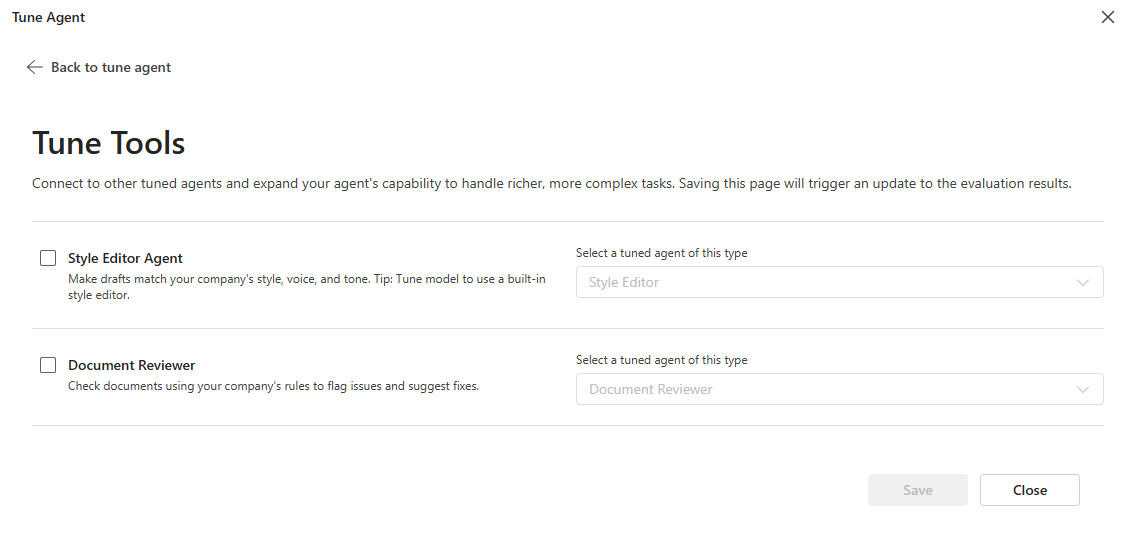Click the 'Document Reviewer' label text

131,365
